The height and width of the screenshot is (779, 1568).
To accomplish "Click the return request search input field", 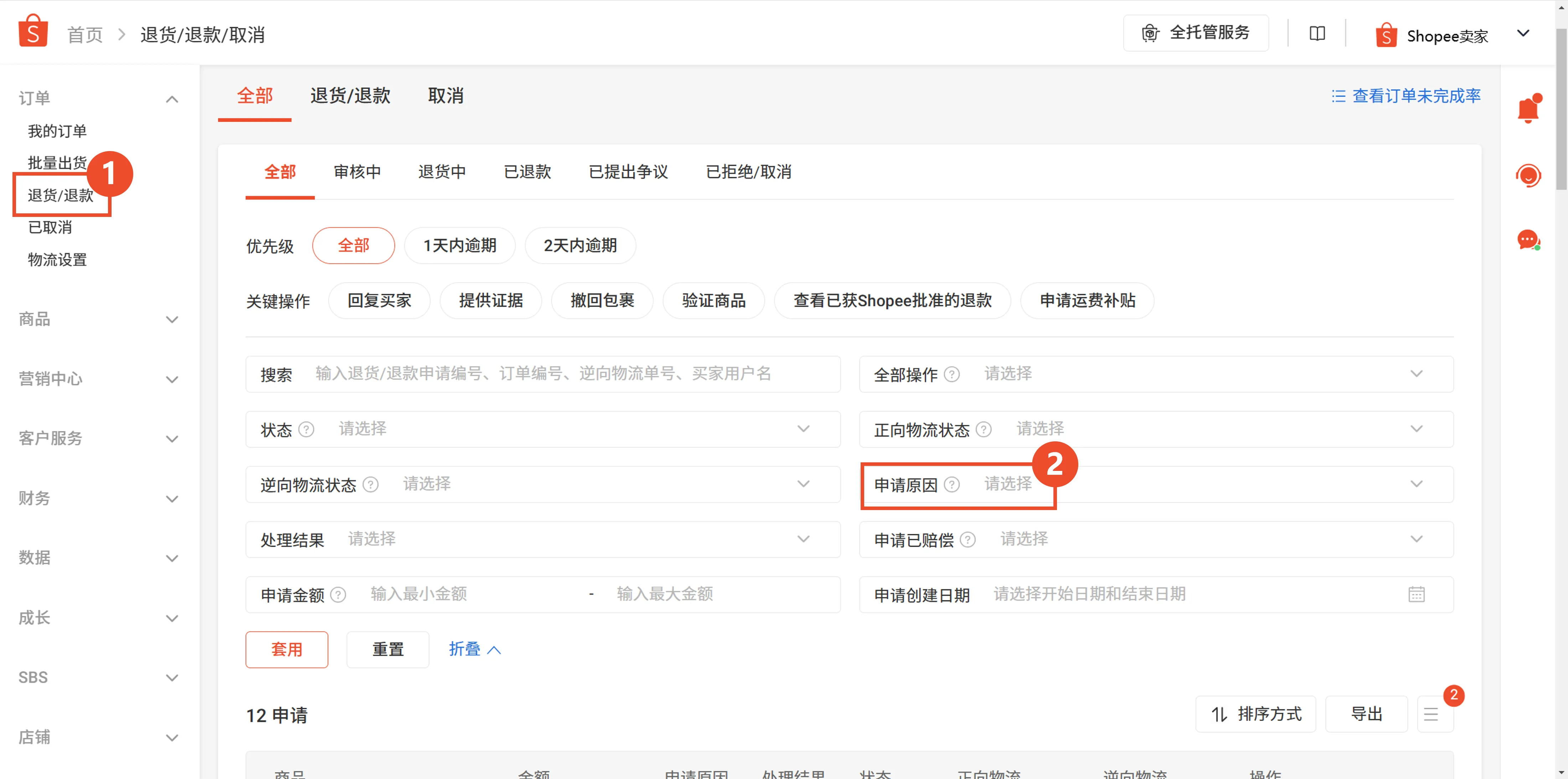I will [x=572, y=374].
